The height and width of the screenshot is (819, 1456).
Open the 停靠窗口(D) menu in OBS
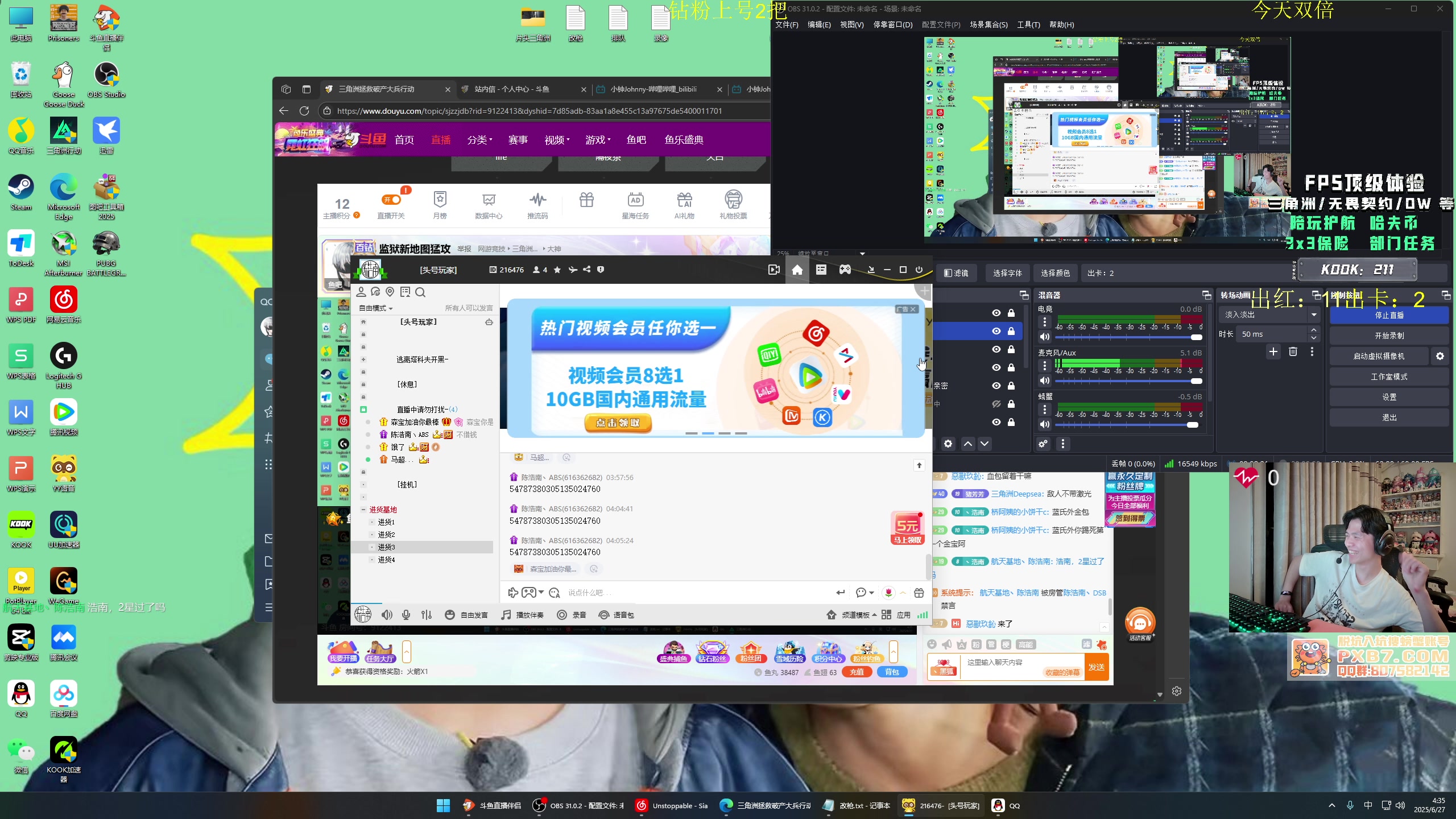point(893,24)
